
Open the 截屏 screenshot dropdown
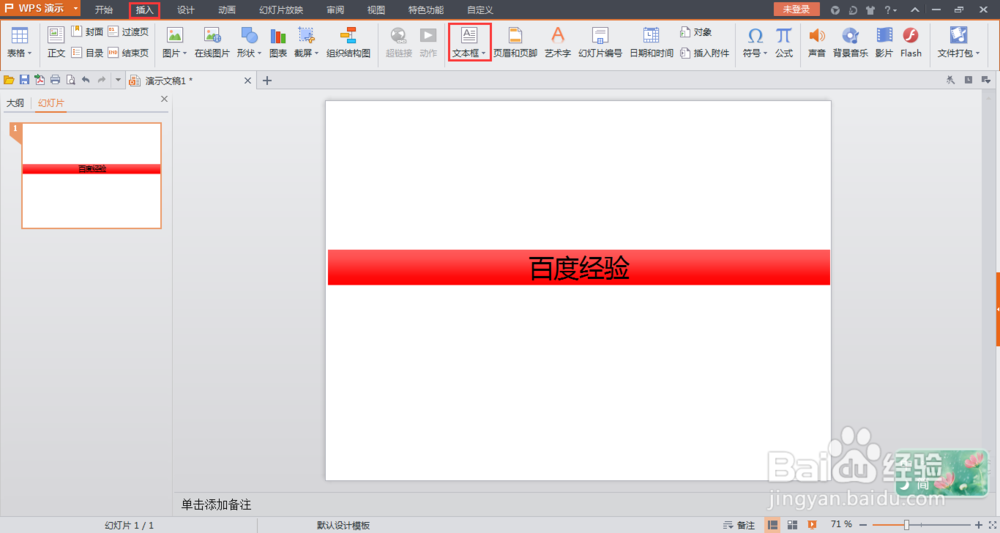click(x=306, y=43)
